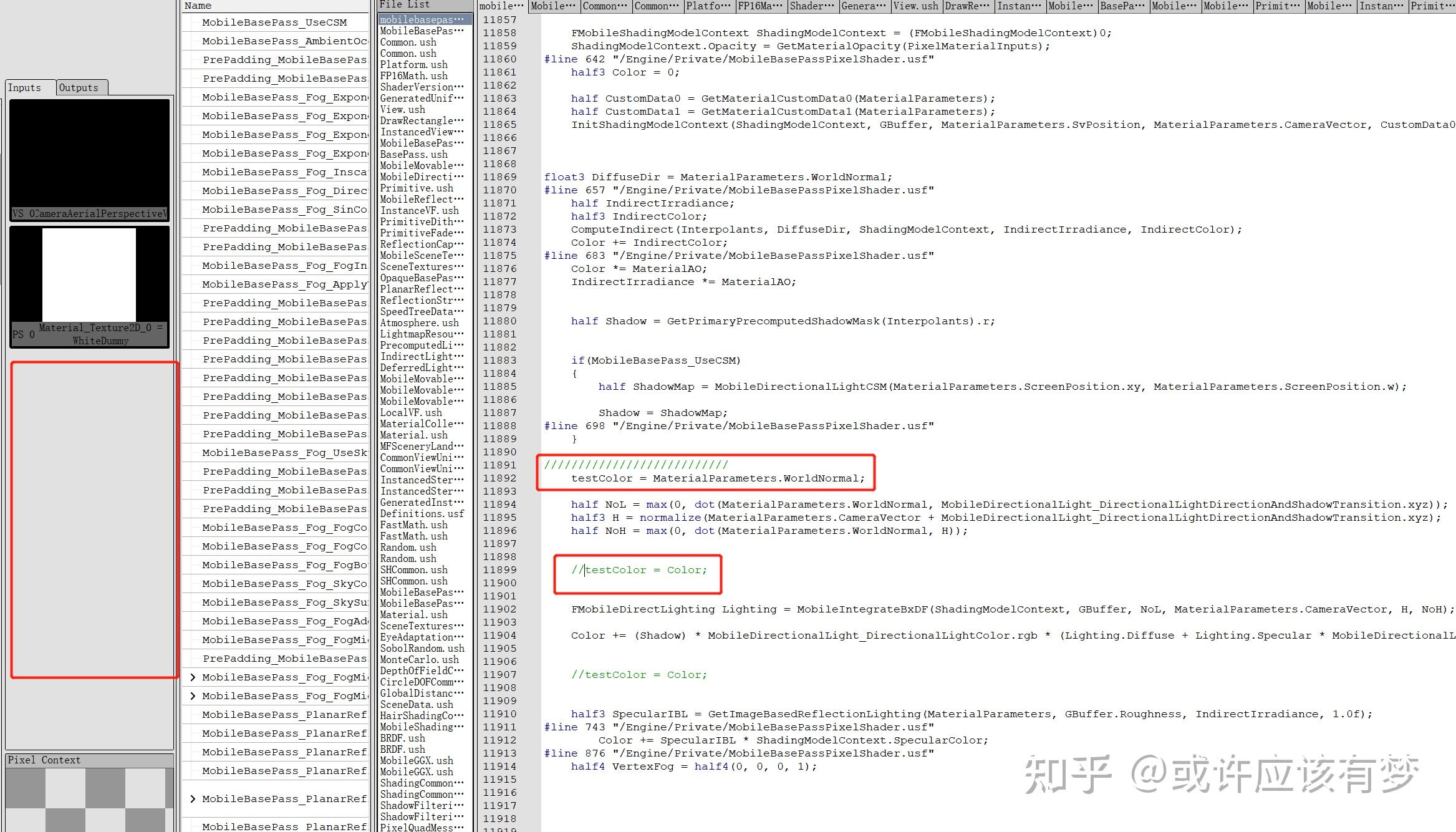
Task: Switch to the Outputs tab
Action: (x=80, y=87)
